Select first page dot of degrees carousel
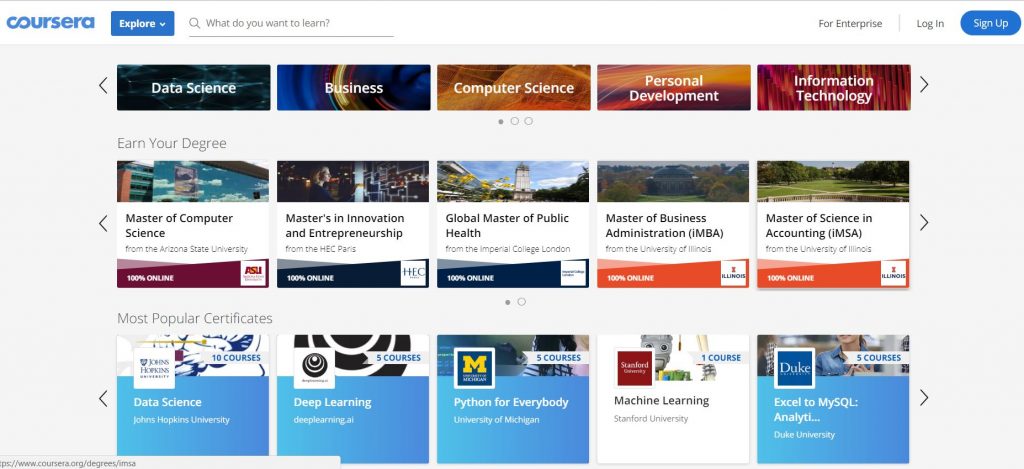This screenshot has width=1024, height=469. (507, 302)
